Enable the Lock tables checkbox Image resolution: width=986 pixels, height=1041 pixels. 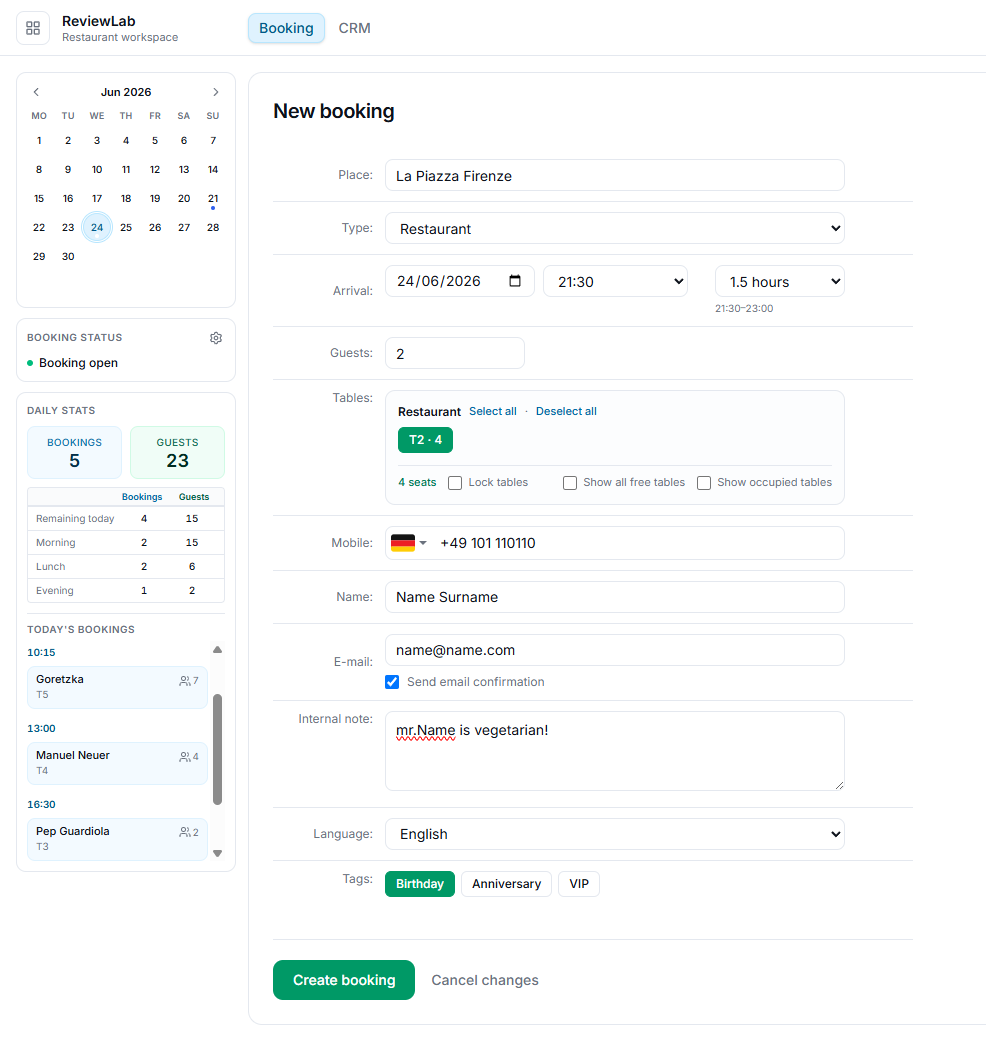coord(455,483)
